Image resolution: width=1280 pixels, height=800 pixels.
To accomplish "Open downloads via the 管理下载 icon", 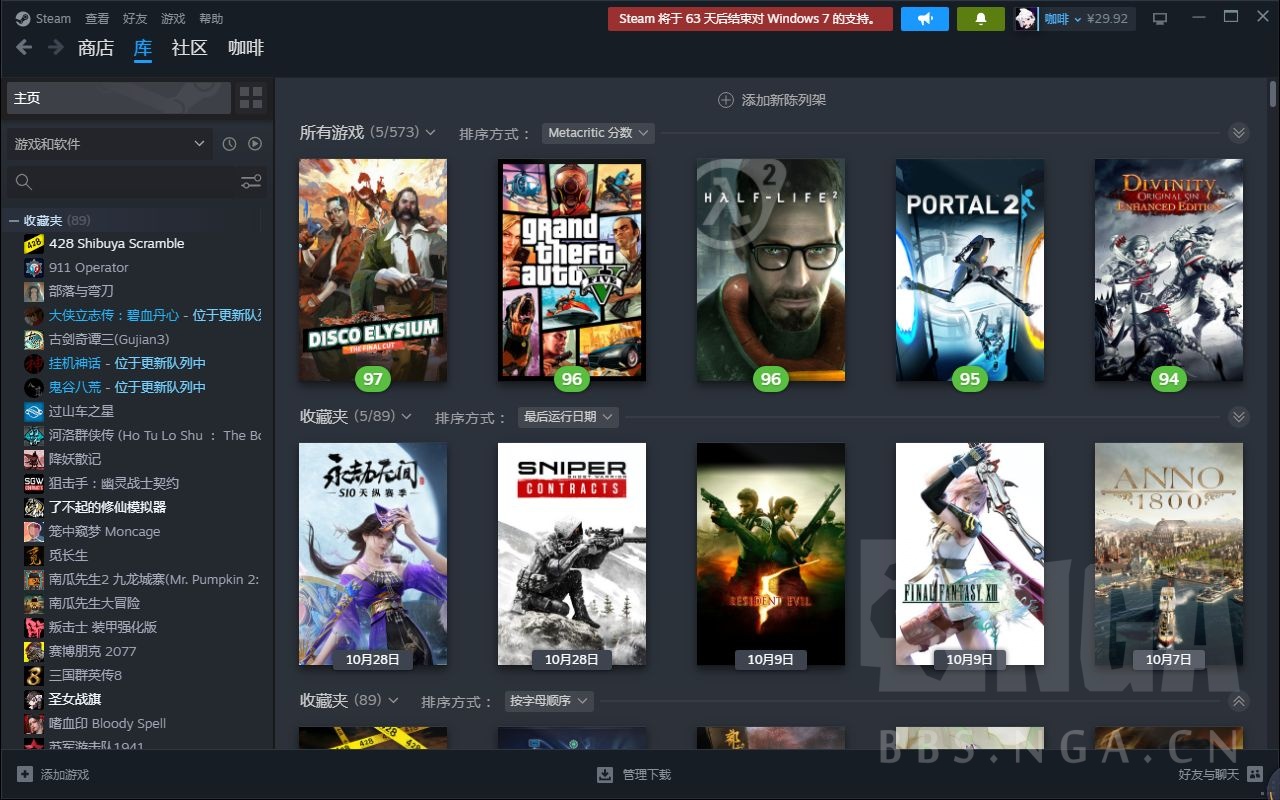I will pyautogui.click(x=604, y=774).
